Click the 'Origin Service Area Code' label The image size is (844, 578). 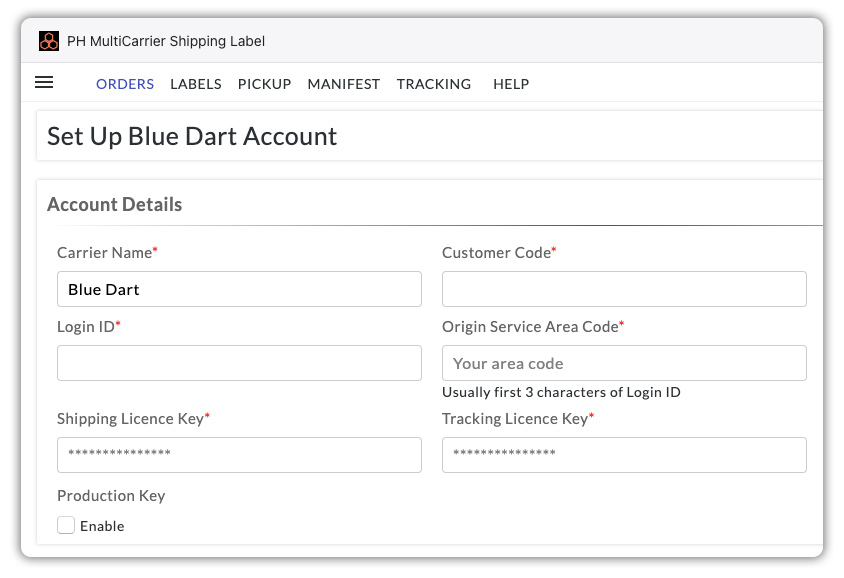533,327
